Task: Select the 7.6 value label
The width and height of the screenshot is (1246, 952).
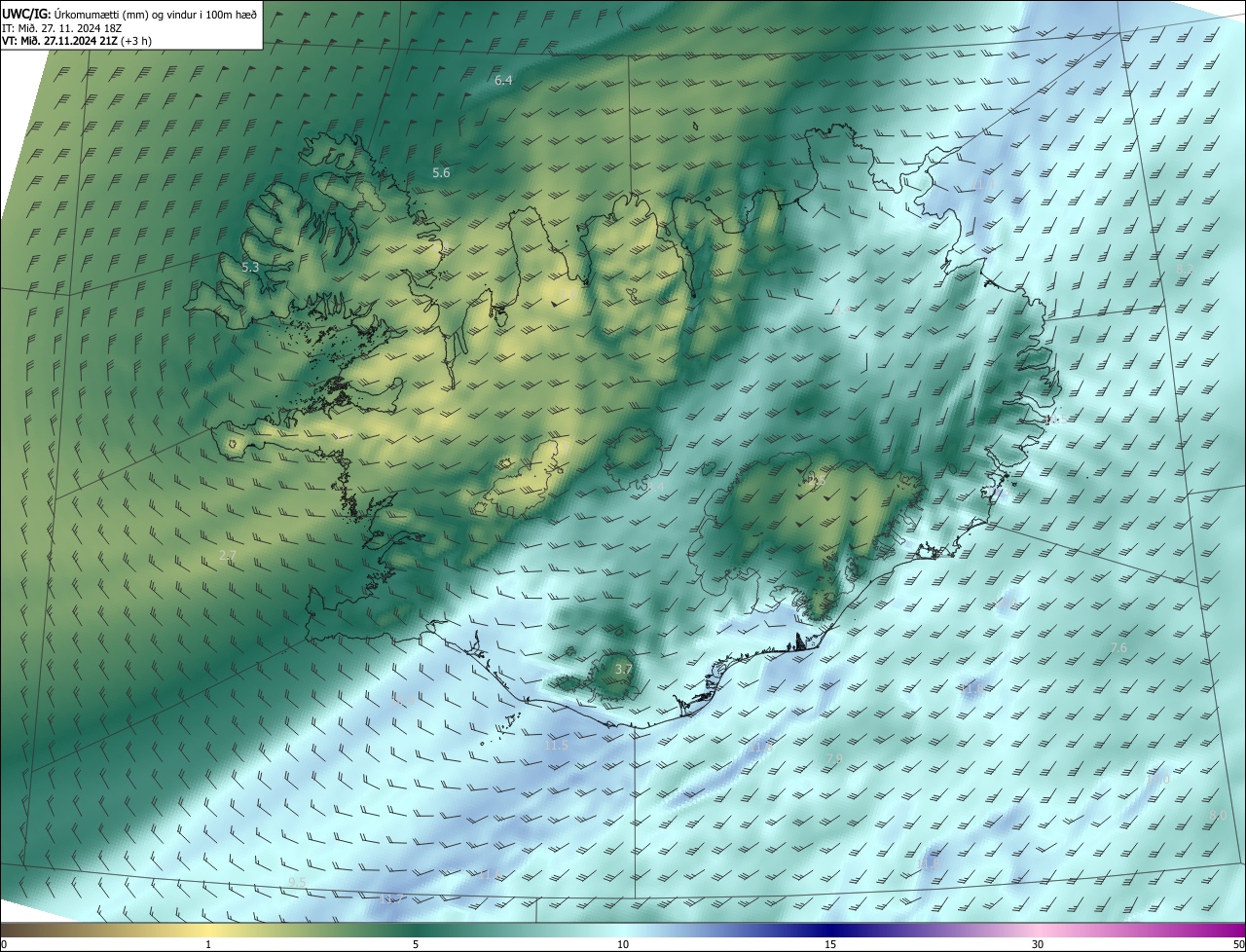Action: click(x=1118, y=648)
